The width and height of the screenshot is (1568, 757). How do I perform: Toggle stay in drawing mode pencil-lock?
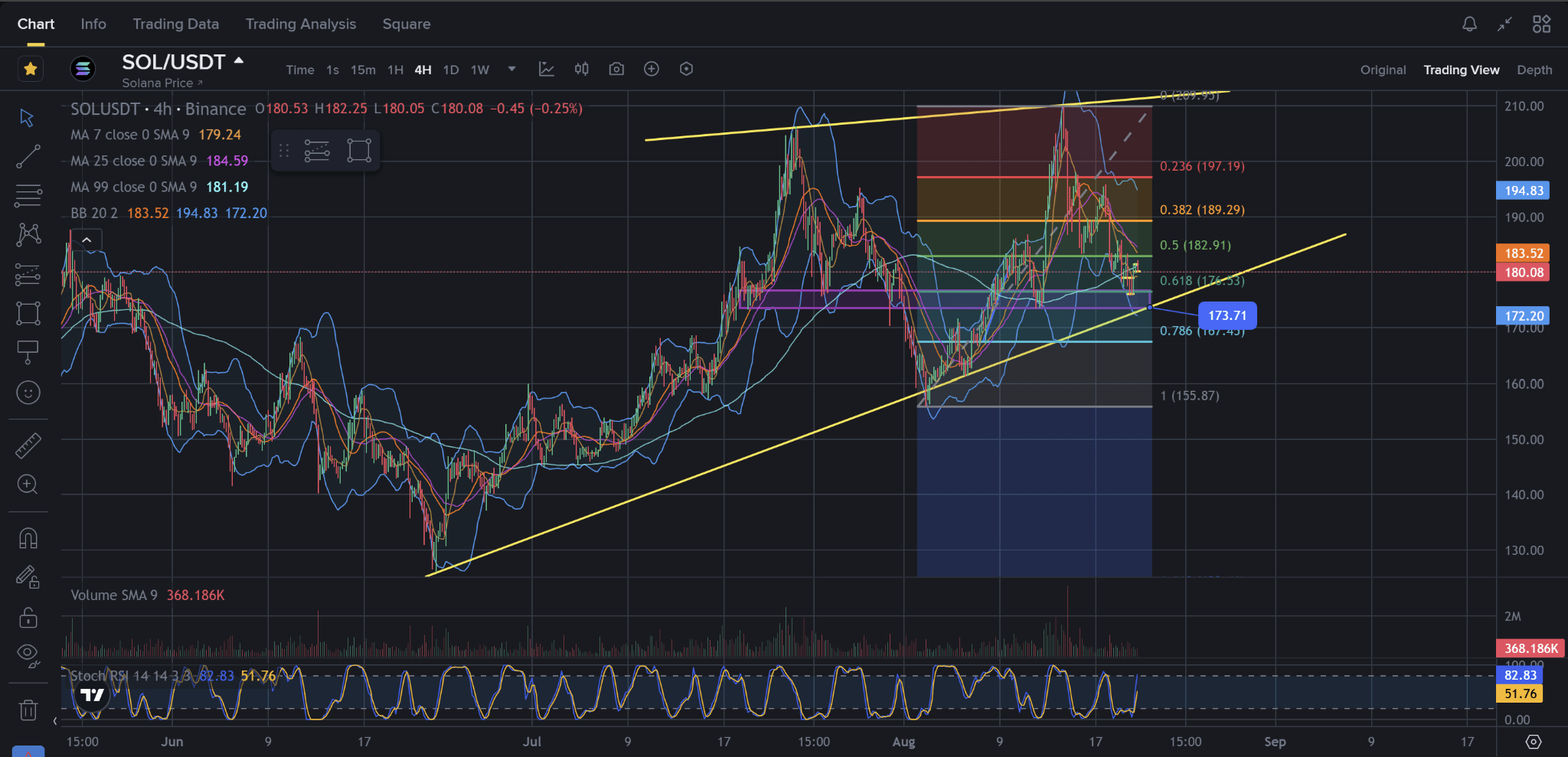click(28, 577)
